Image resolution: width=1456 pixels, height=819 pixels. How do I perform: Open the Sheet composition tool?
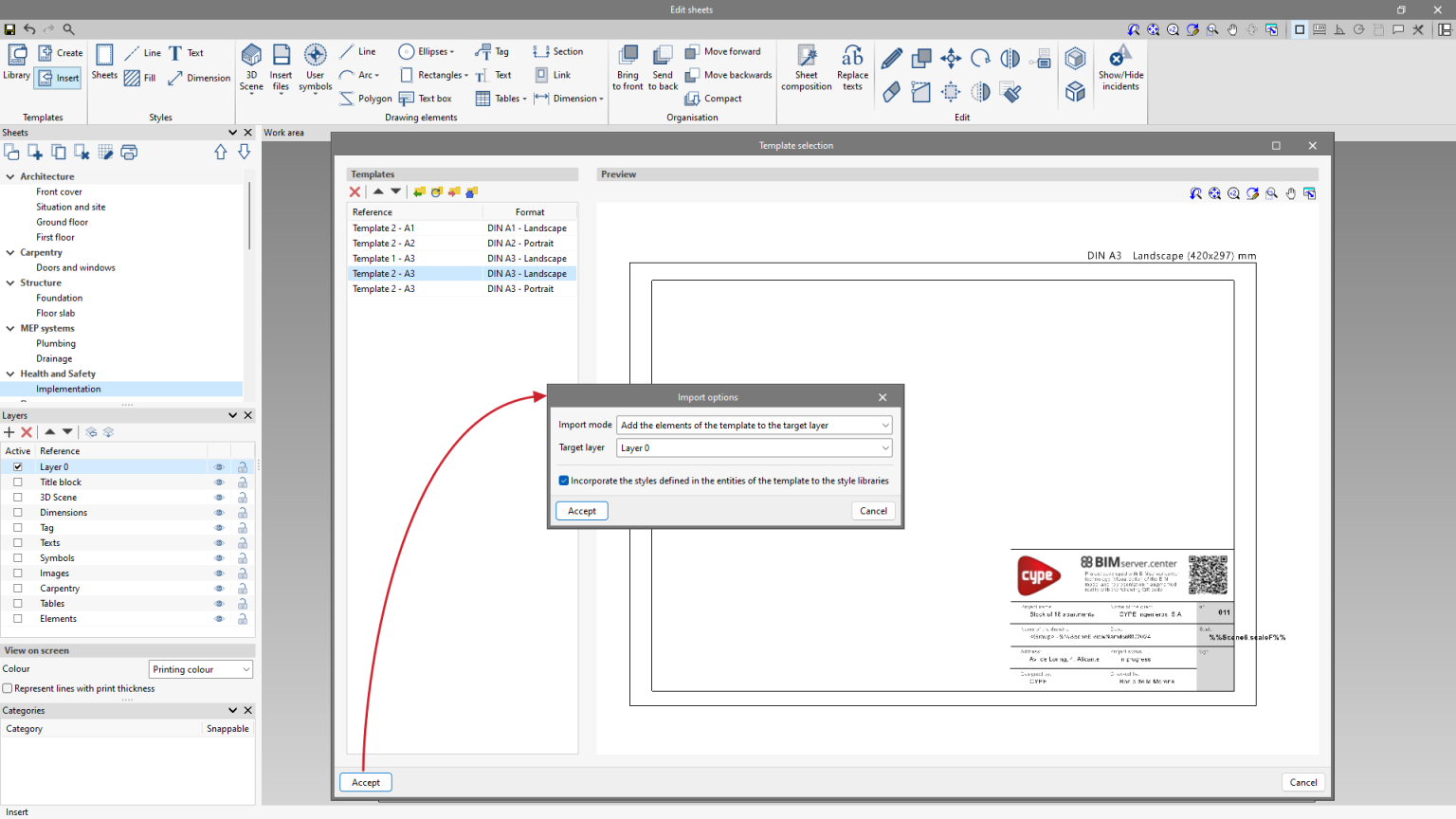tap(805, 66)
